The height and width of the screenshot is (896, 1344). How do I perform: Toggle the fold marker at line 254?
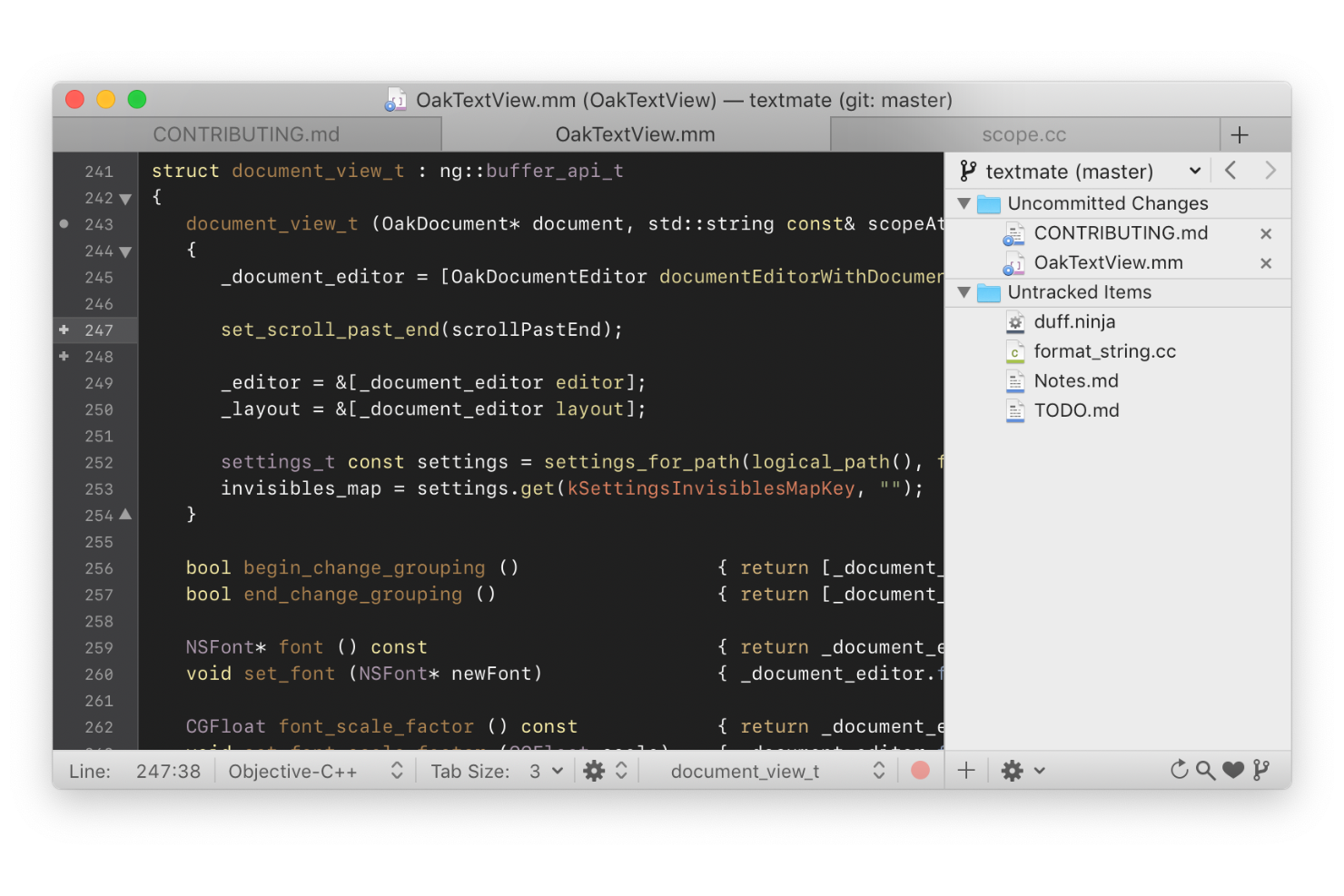click(x=125, y=515)
